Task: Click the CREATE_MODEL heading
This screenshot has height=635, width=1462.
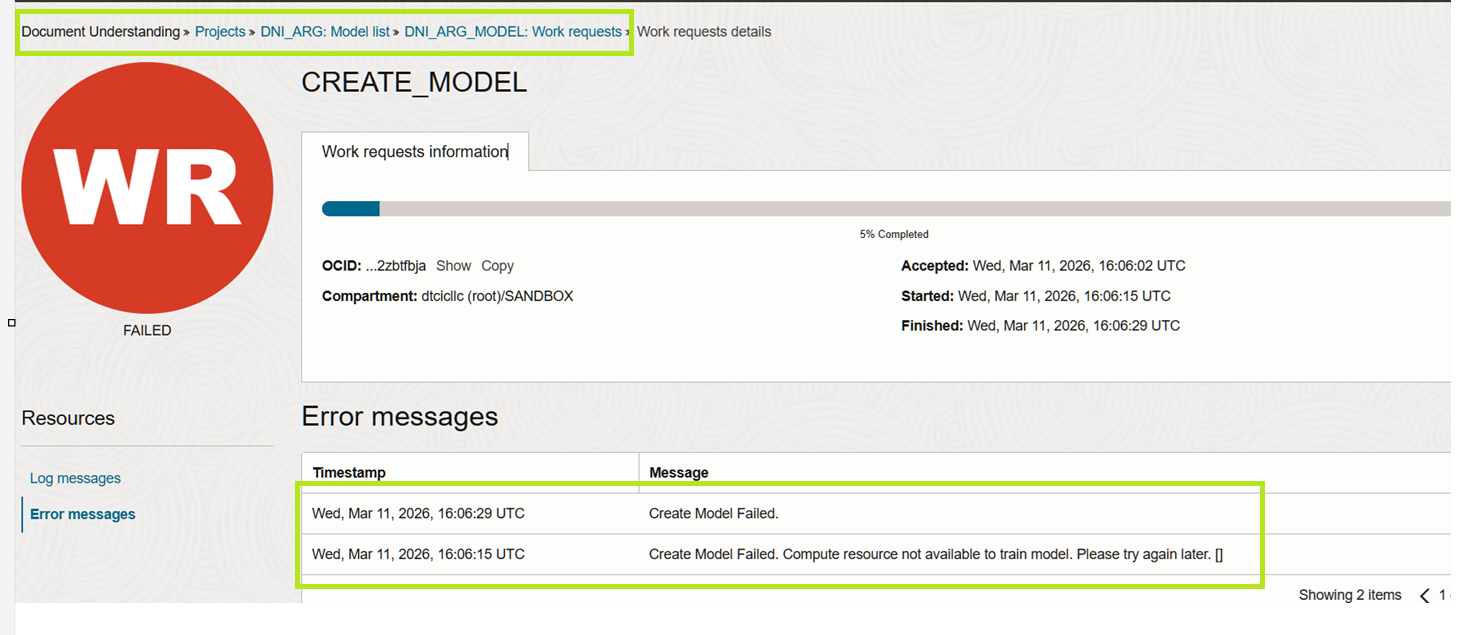Action: click(x=414, y=83)
